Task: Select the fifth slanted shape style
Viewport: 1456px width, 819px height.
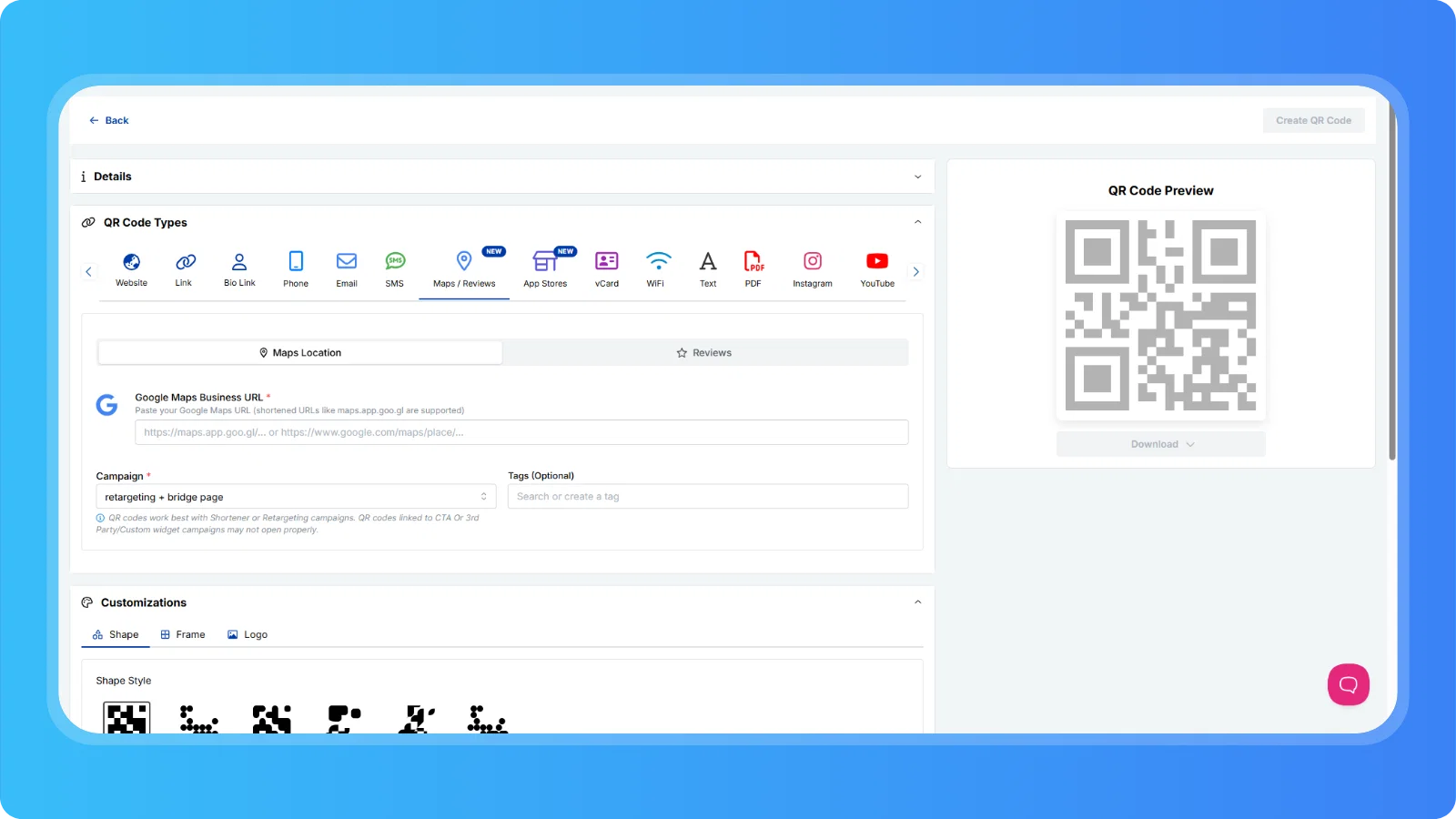Action: click(x=417, y=718)
